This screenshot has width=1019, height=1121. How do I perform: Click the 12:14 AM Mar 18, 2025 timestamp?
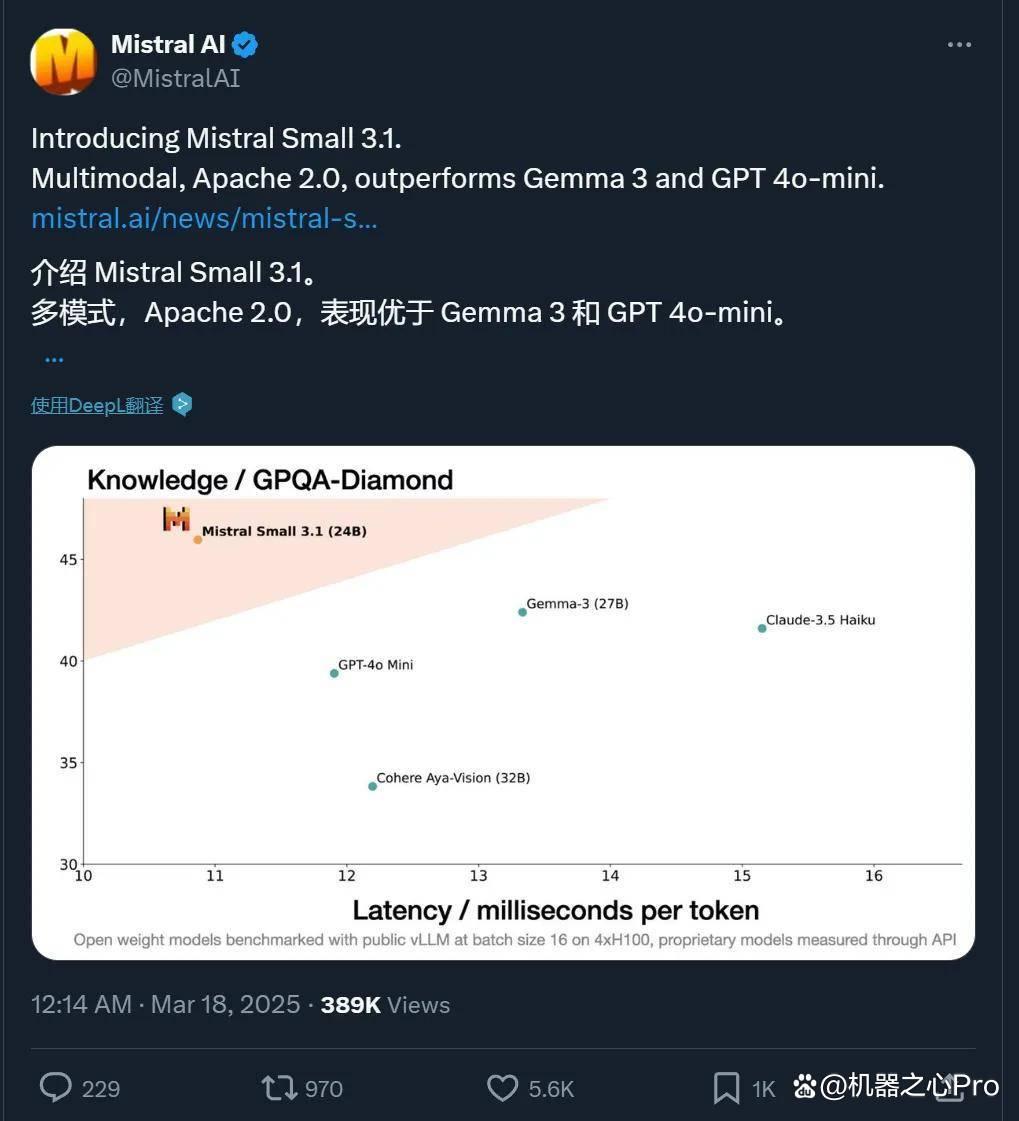pos(165,1004)
